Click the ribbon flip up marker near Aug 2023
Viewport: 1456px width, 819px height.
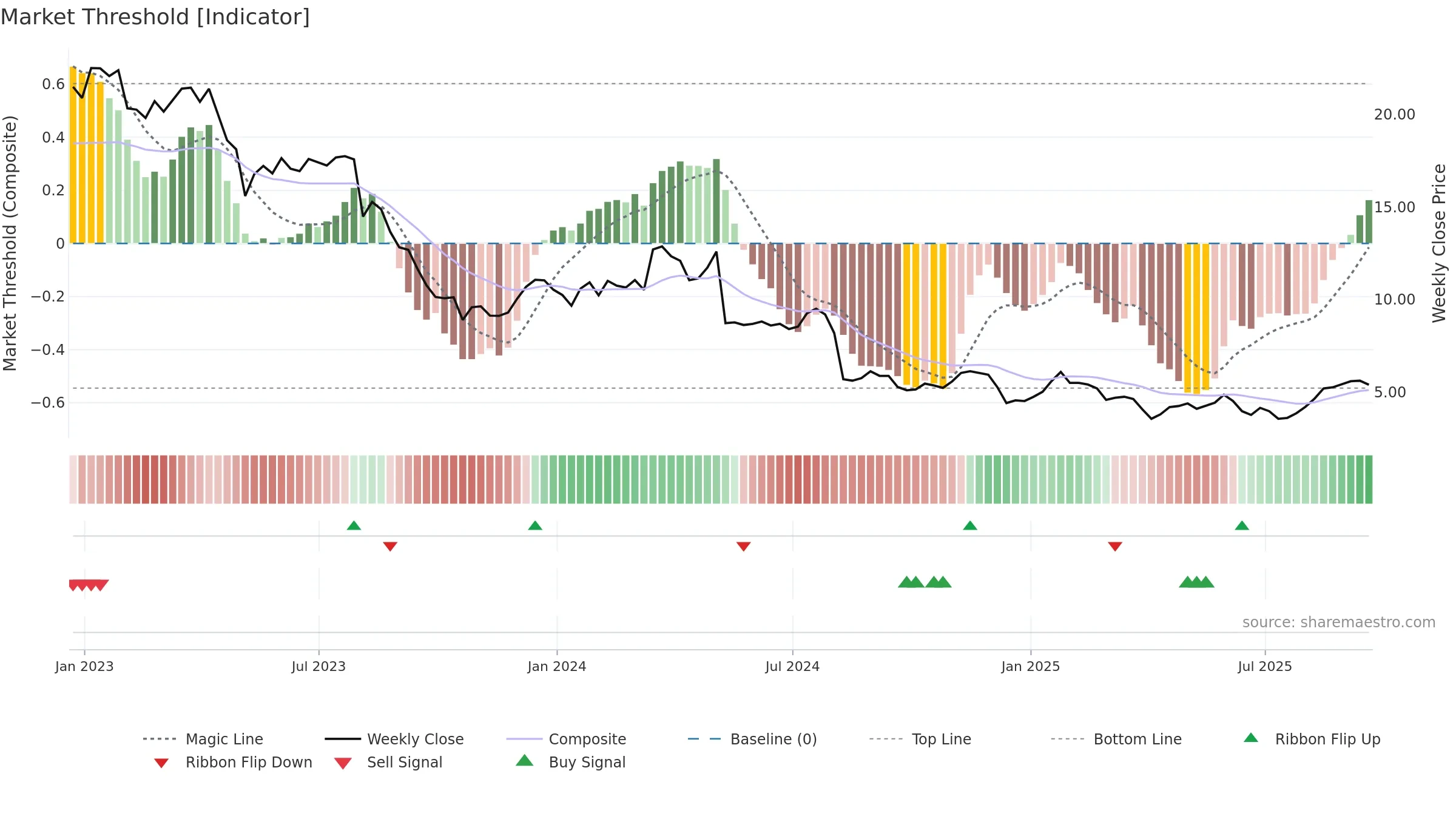tap(354, 525)
